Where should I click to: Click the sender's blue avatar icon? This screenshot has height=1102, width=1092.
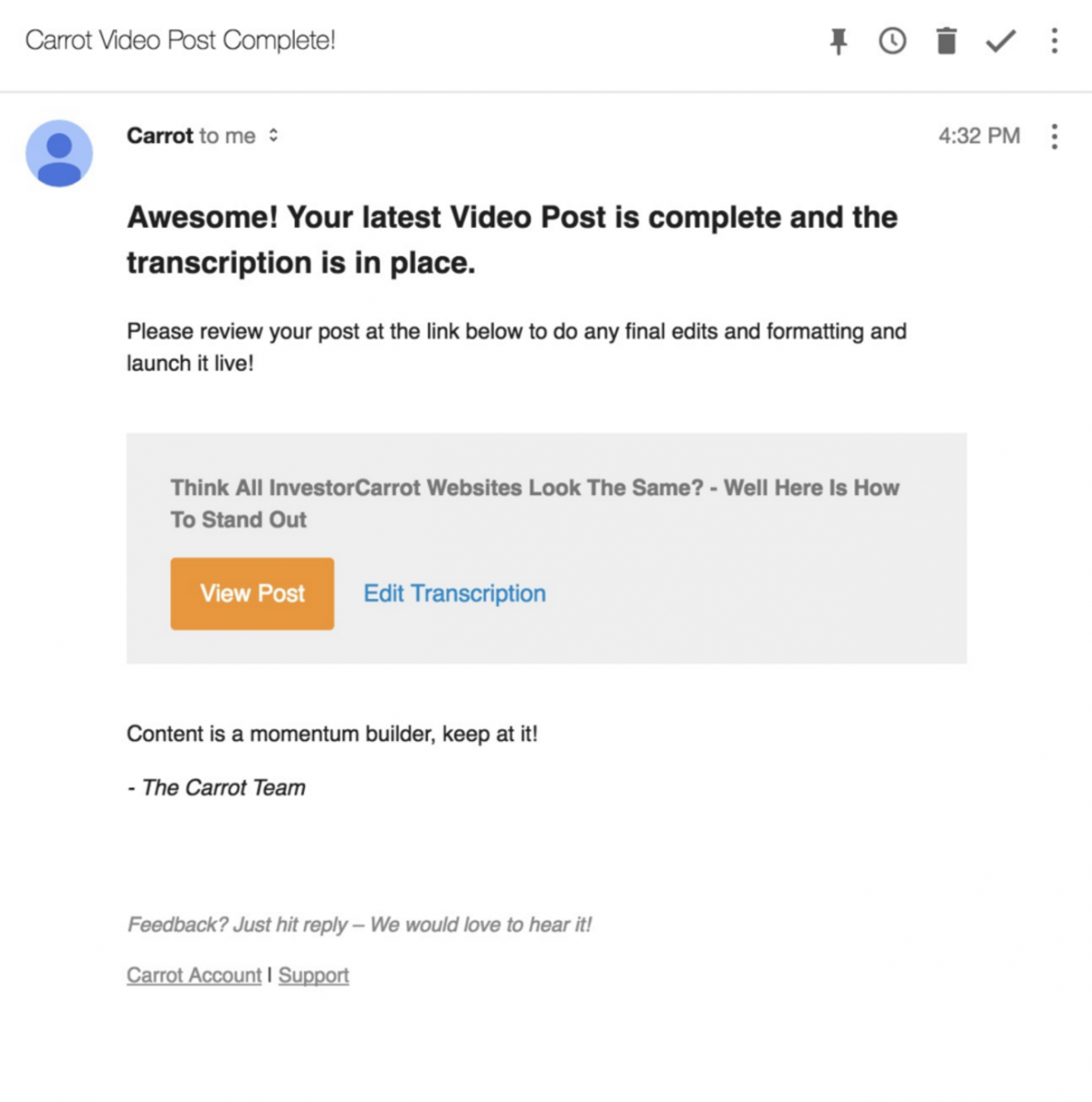59,153
